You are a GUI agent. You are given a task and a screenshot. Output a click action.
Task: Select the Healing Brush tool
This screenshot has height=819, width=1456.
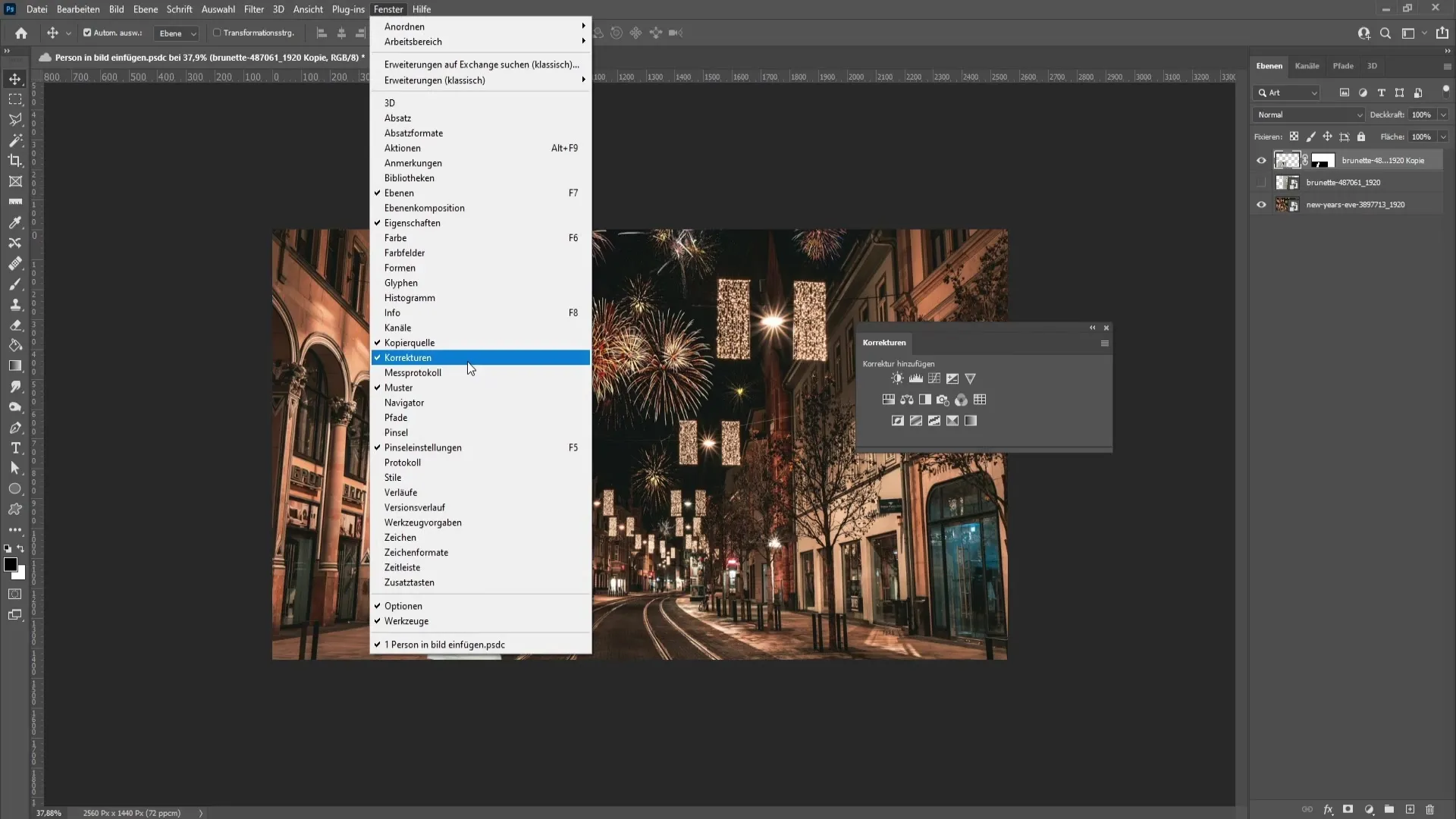[15, 263]
